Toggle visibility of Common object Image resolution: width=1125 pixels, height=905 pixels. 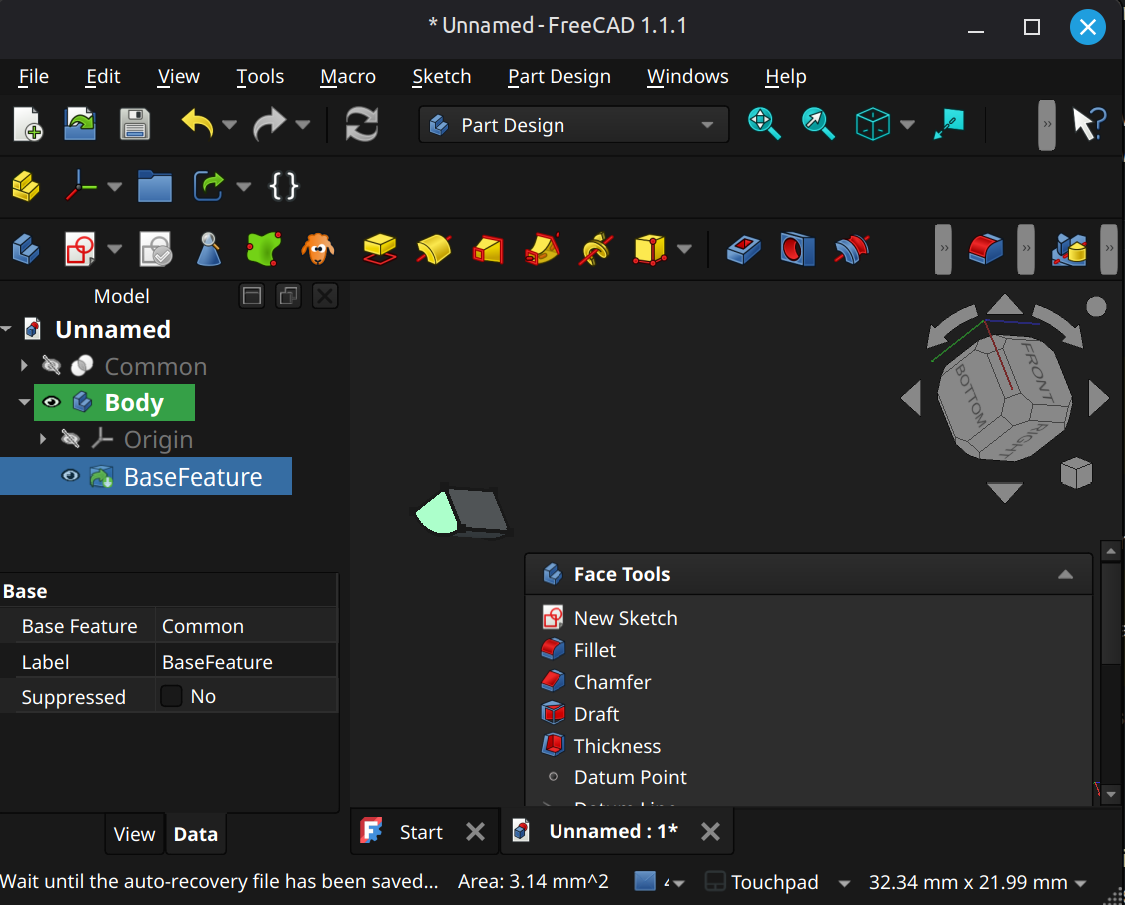coord(52,366)
